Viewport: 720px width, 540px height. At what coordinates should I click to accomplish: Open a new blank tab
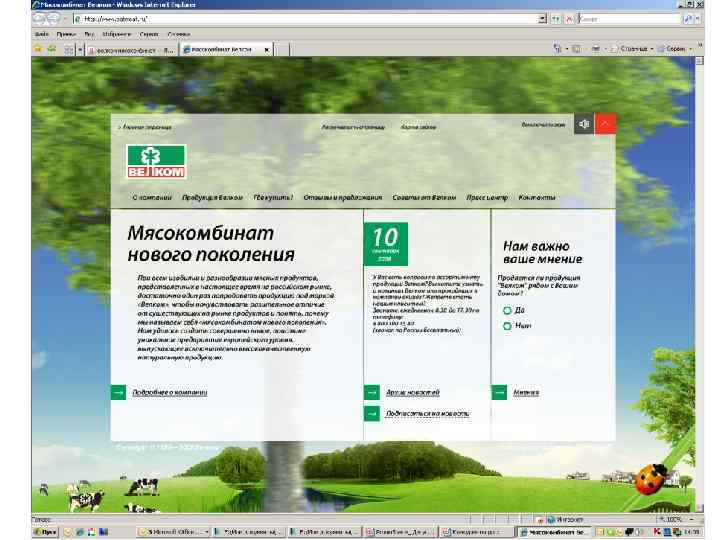282,50
